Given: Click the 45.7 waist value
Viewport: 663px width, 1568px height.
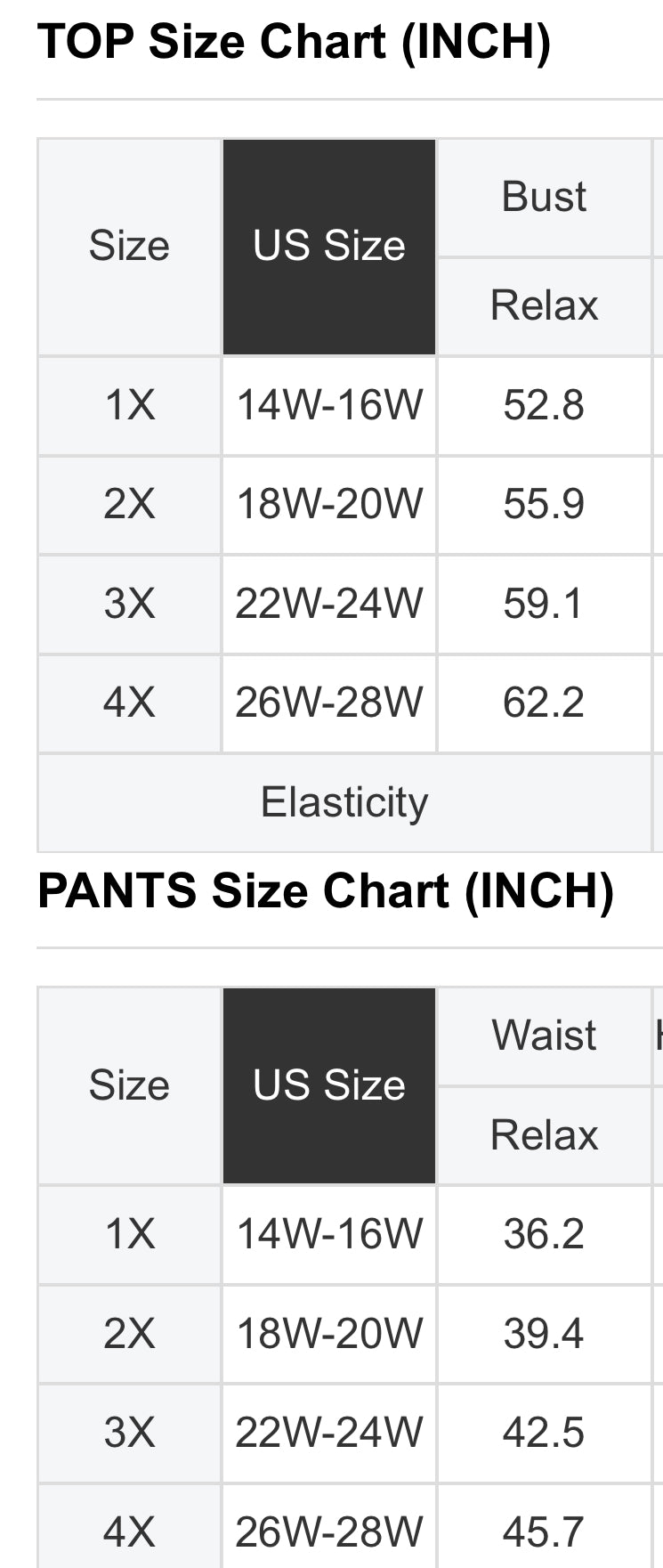Looking at the screenshot, I should tap(544, 1531).
